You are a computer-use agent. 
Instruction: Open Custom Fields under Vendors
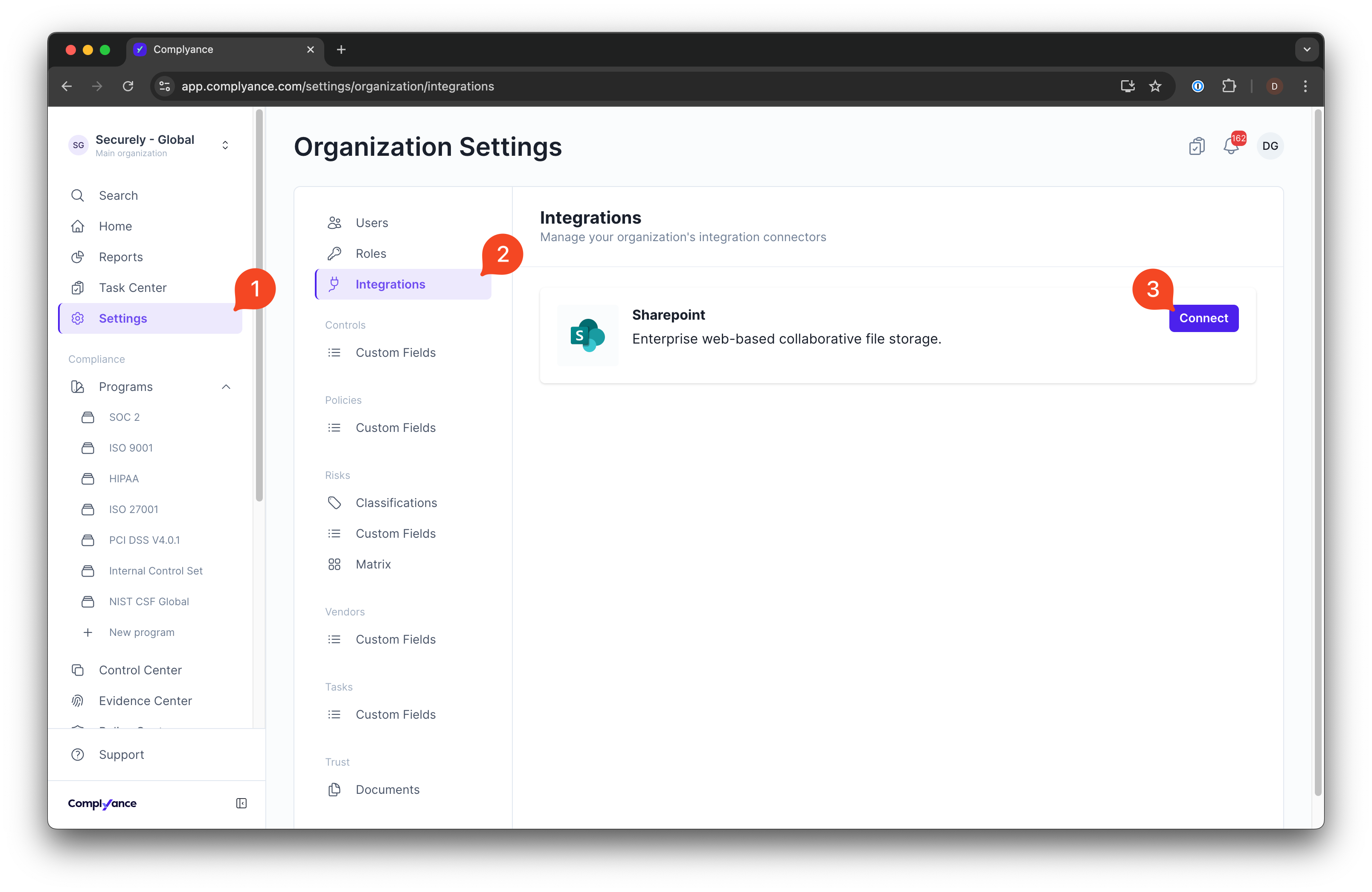click(x=404, y=639)
